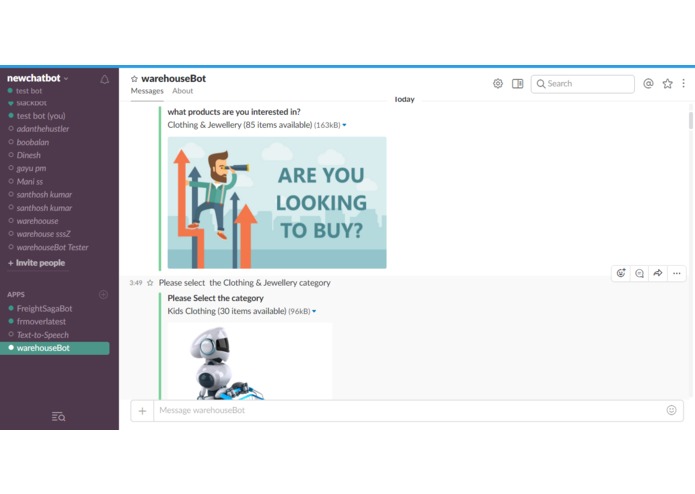Open the 'Are you looking to buy?' image

coord(277,202)
